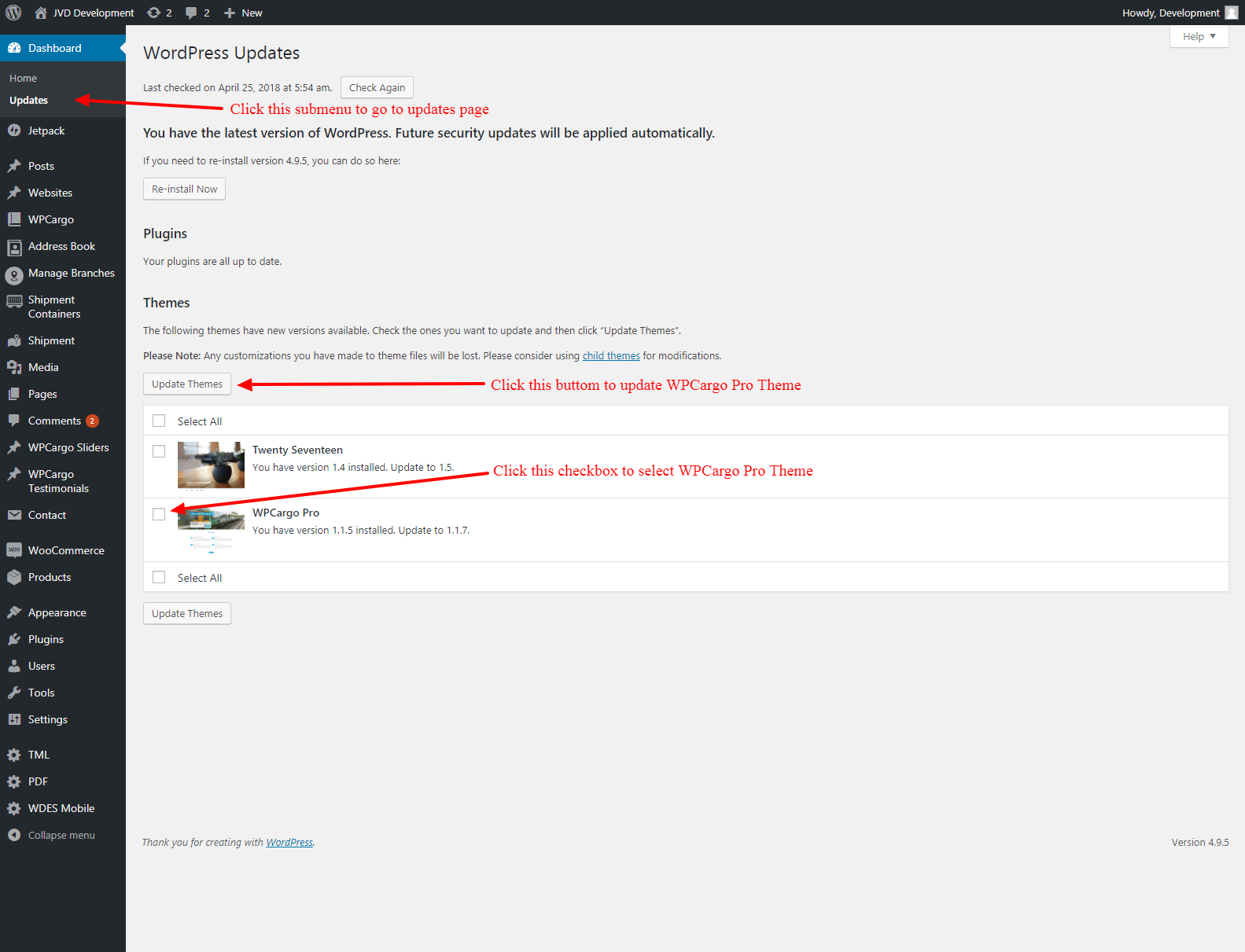Click the Tools wrench icon
The height and width of the screenshot is (952, 1245).
pos(14,693)
